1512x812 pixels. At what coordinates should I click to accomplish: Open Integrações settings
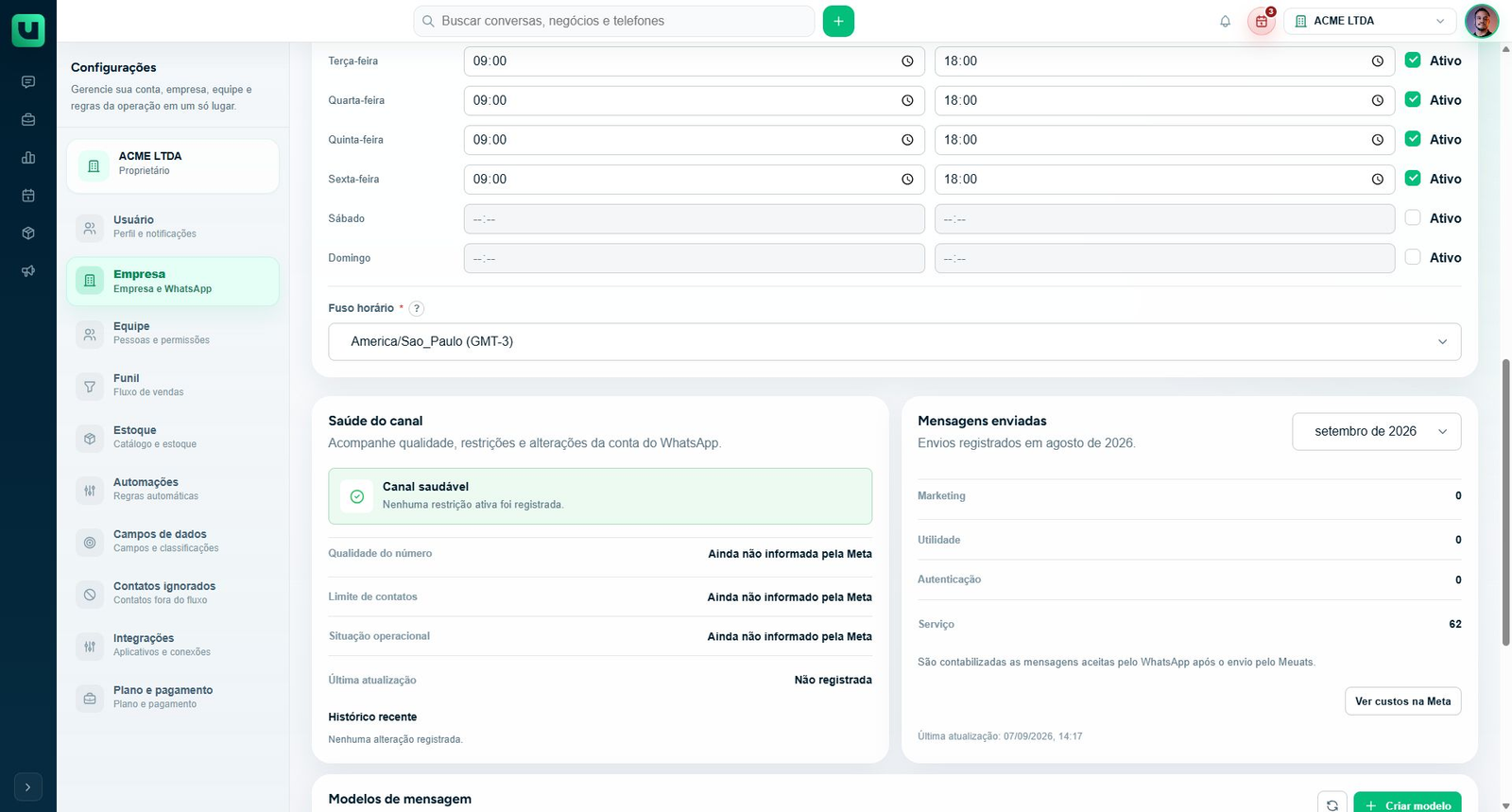[x=173, y=645]
